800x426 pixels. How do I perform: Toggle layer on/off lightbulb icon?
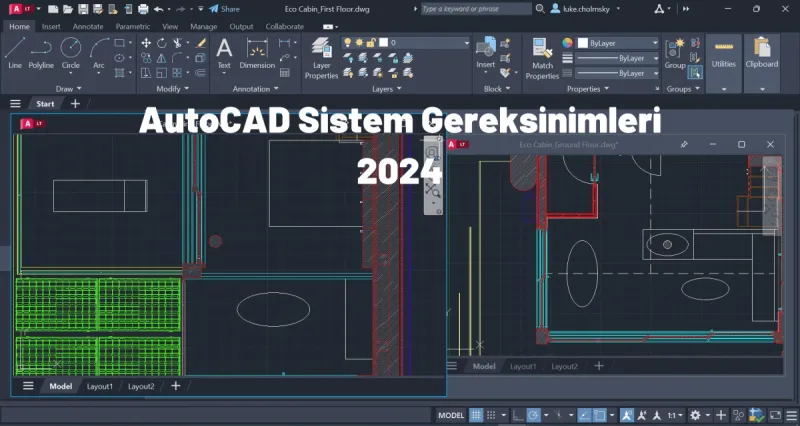tap(347, 43)
